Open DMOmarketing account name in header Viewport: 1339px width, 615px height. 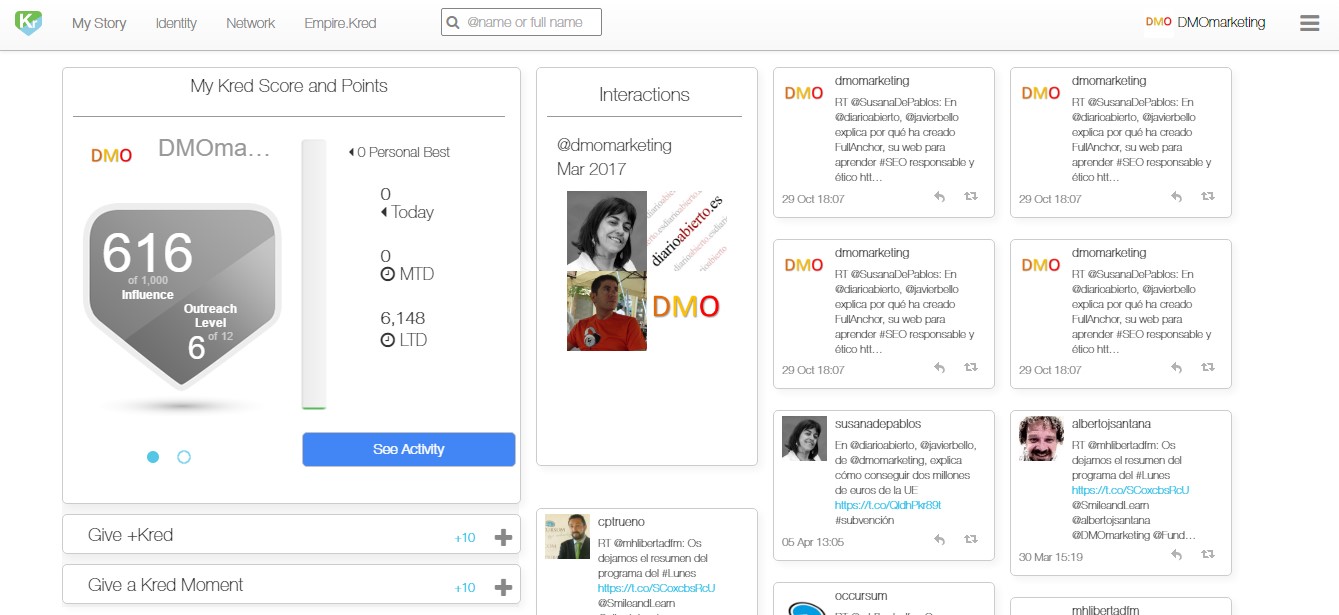pos(1221,22)
